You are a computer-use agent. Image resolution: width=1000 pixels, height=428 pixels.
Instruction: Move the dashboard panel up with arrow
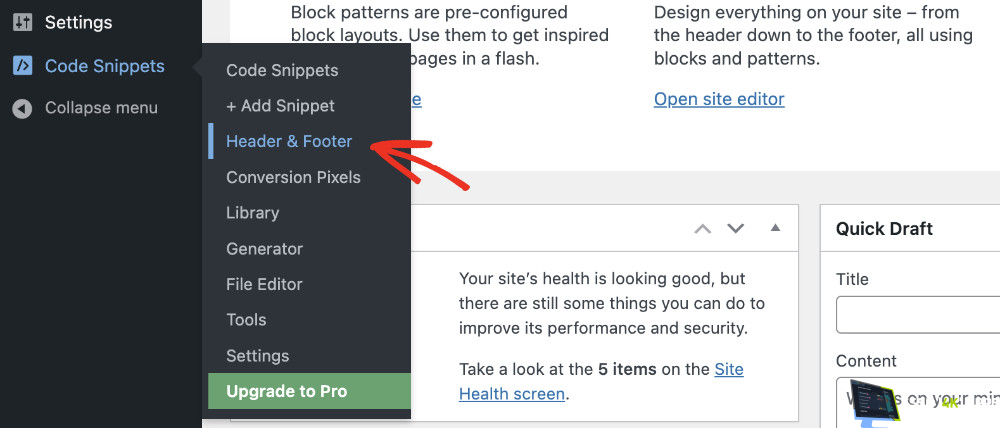pos(703,229)
